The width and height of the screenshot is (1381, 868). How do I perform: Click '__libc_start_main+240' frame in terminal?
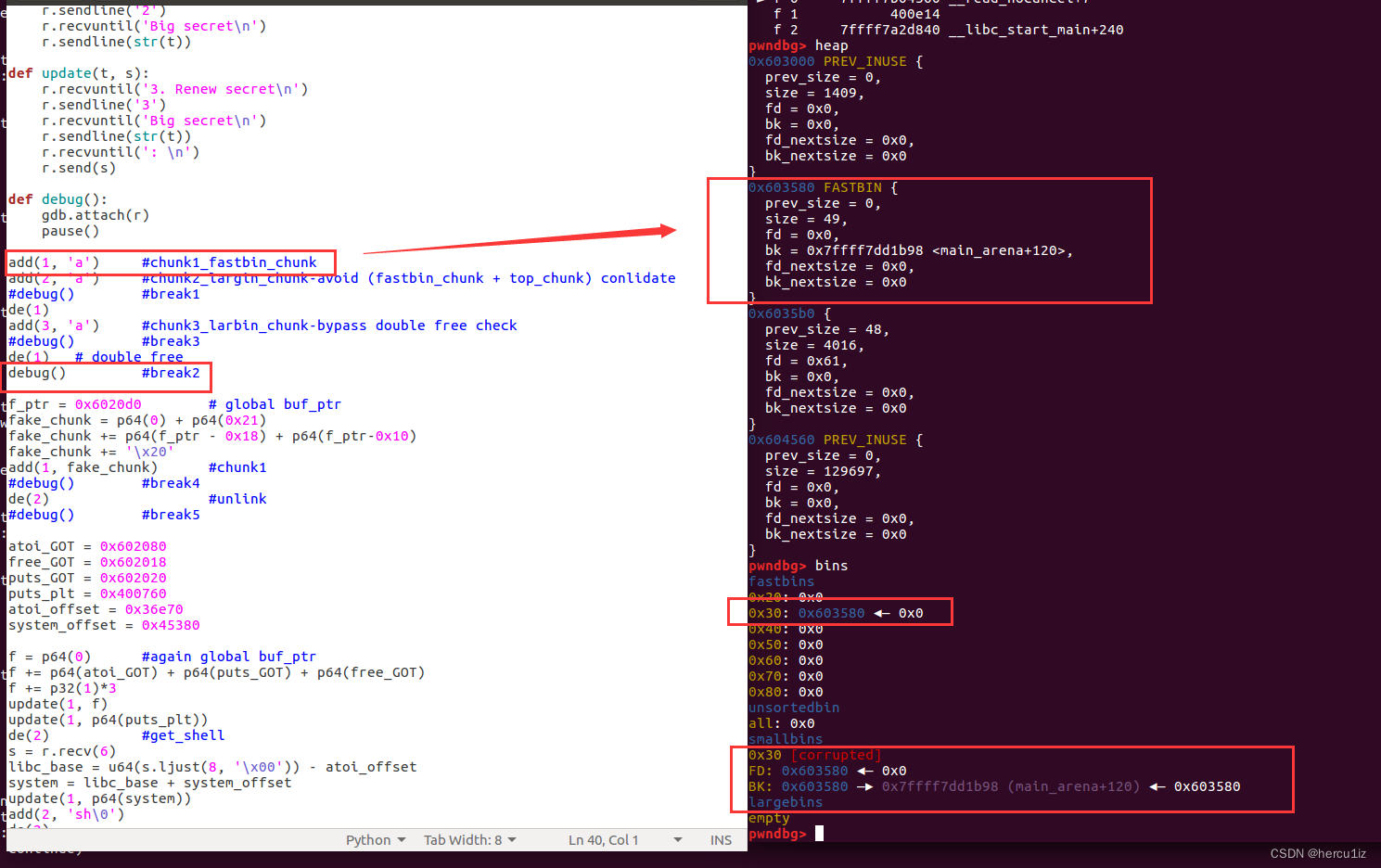point(1036,30)
